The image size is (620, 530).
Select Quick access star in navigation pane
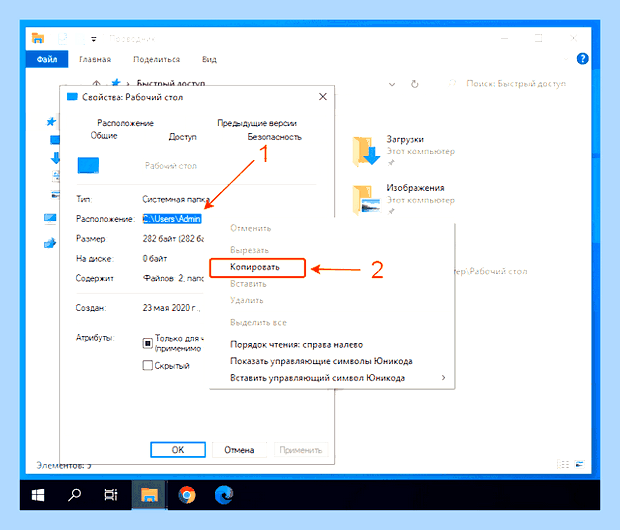51,122
